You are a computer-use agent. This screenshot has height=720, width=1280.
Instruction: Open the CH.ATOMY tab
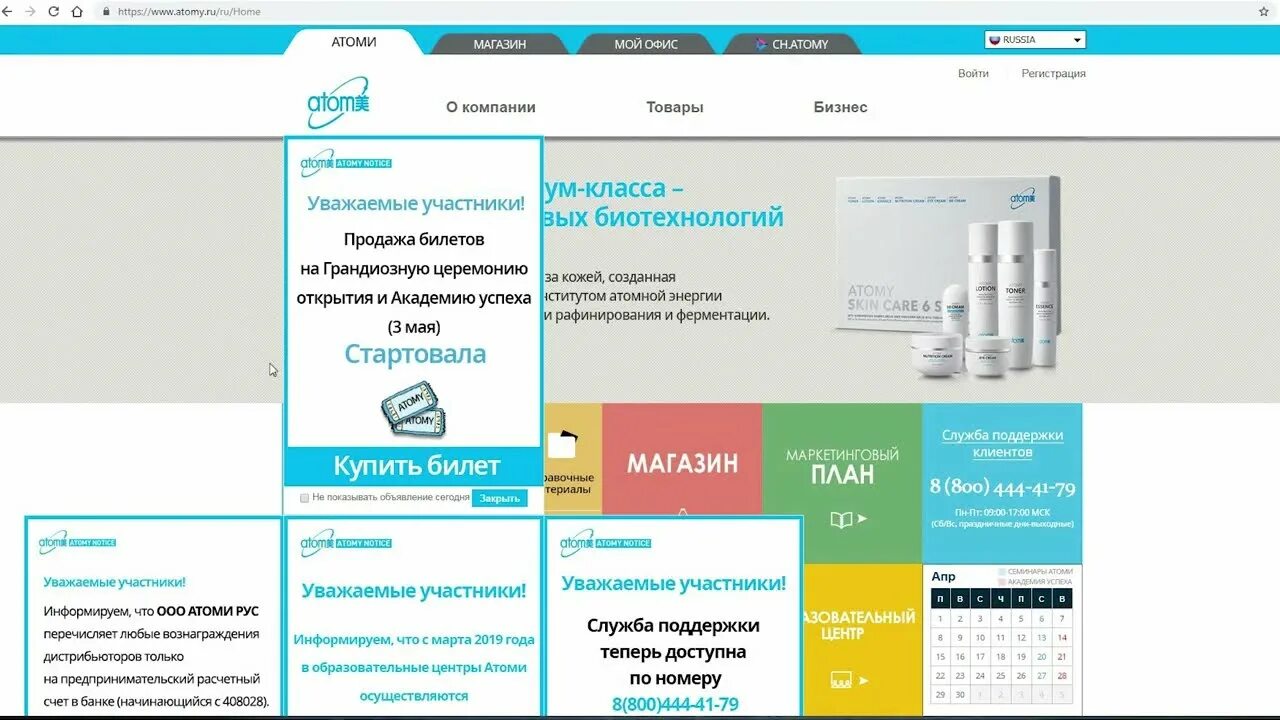(791, 44)
